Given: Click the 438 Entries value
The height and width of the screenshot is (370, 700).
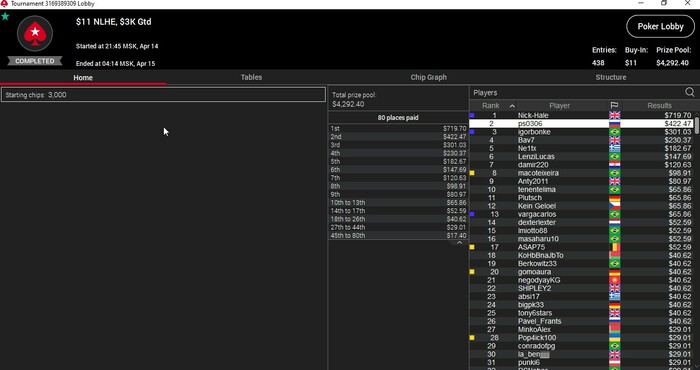Looking at the screenshot, I should click(x=598, y=63).
